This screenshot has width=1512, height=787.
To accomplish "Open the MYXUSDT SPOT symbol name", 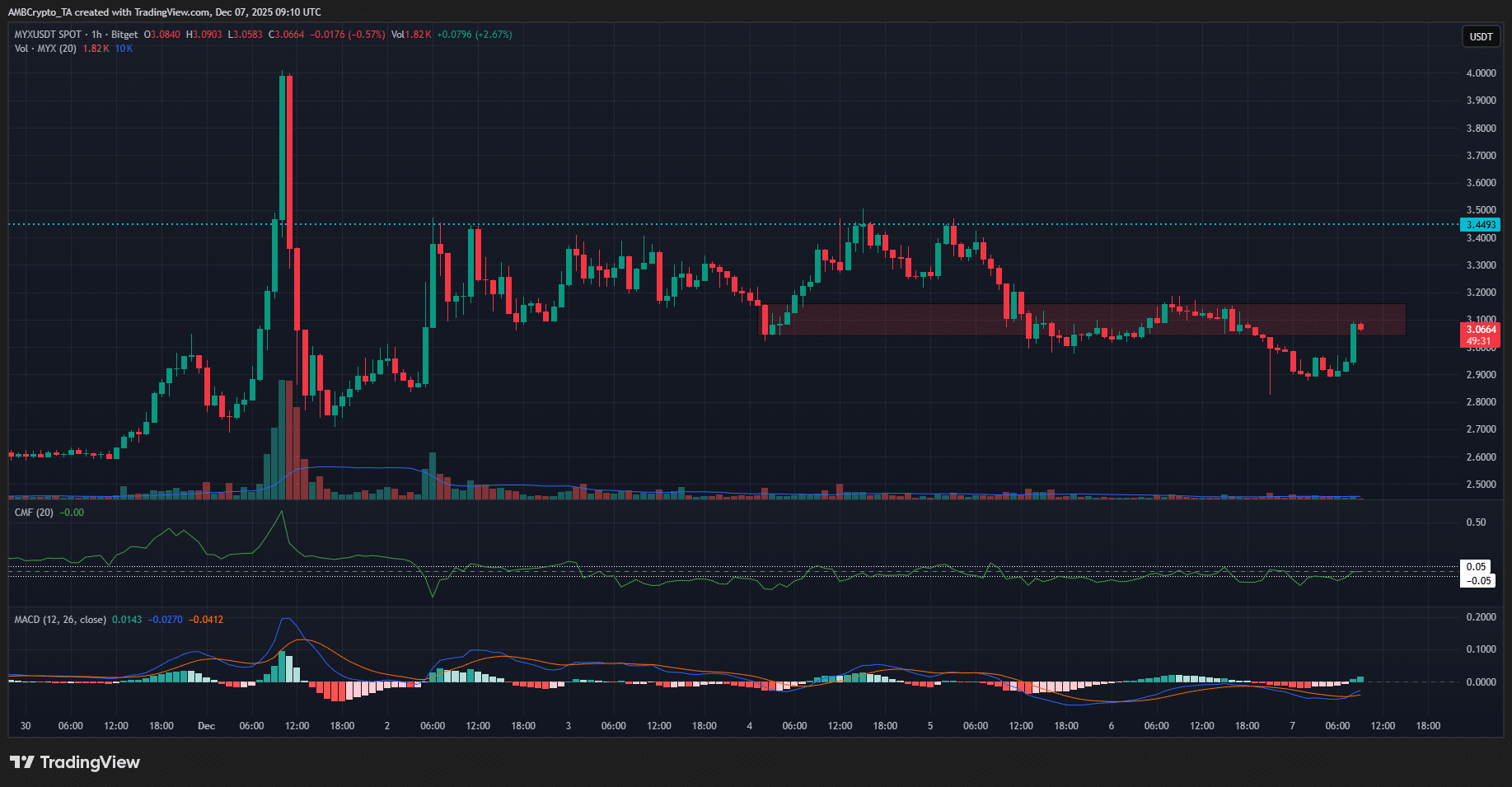I will 48,35.
